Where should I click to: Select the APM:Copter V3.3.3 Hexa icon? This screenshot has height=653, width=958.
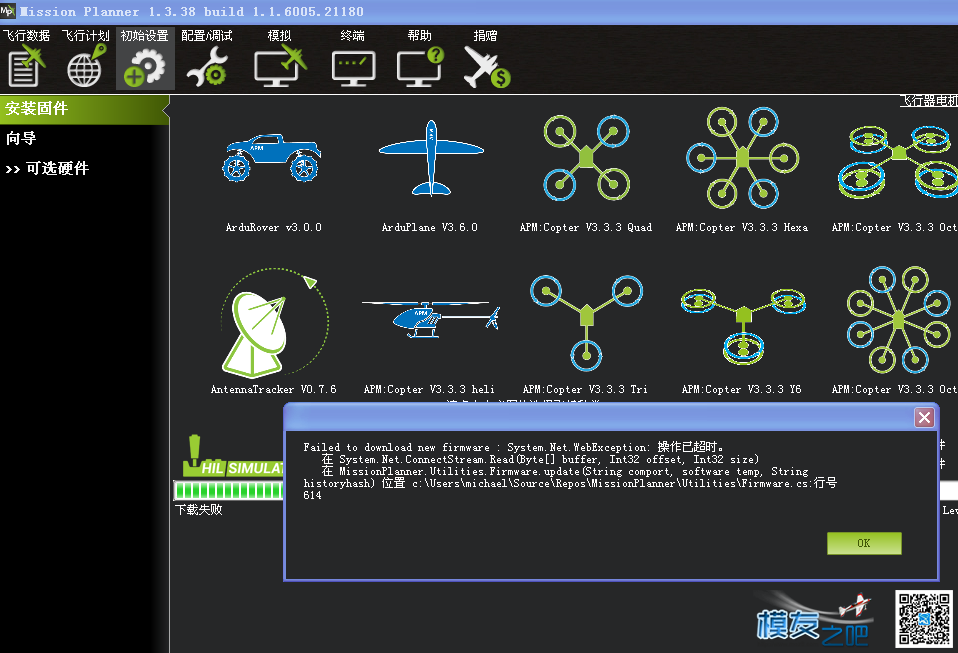742,158
